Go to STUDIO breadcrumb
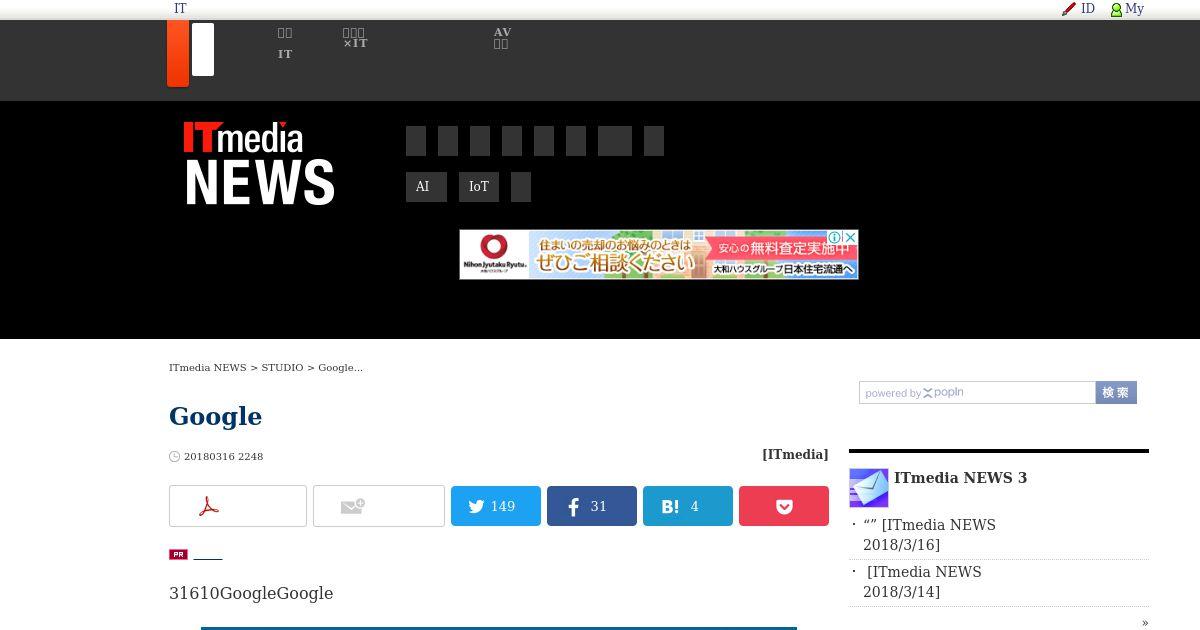Image resolution: width=1200 pixels, height=630 pixels. (282, 368)
